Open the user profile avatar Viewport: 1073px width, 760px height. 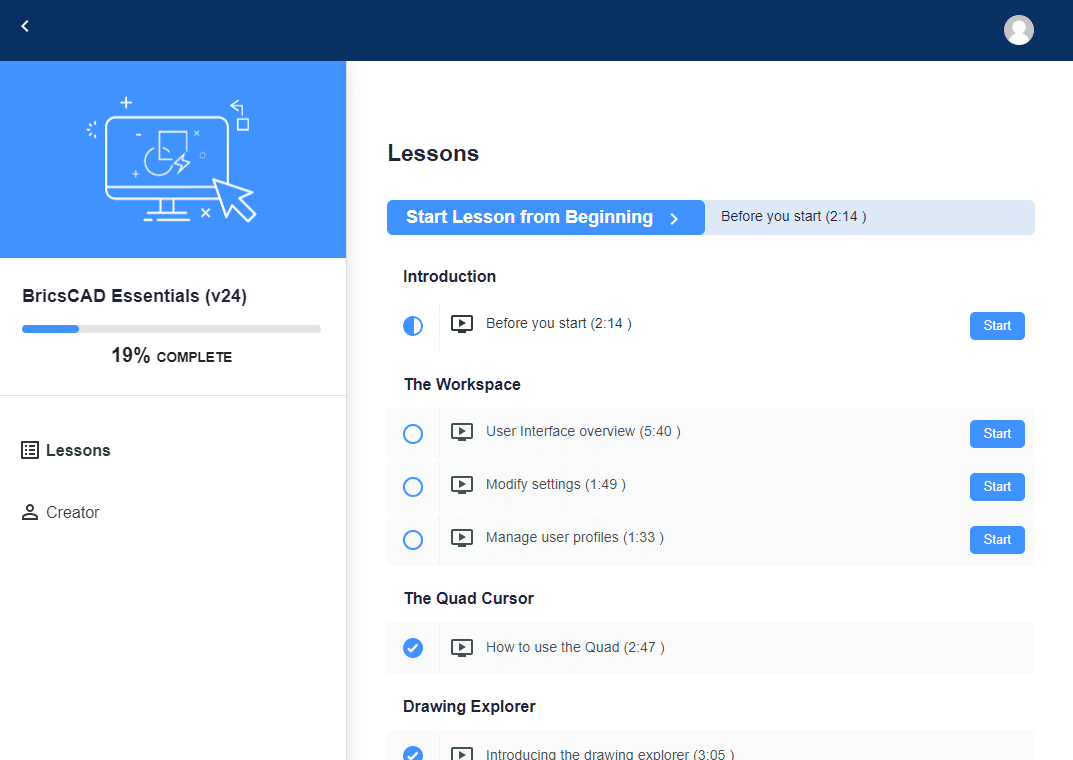click(x=1018, y=30)
